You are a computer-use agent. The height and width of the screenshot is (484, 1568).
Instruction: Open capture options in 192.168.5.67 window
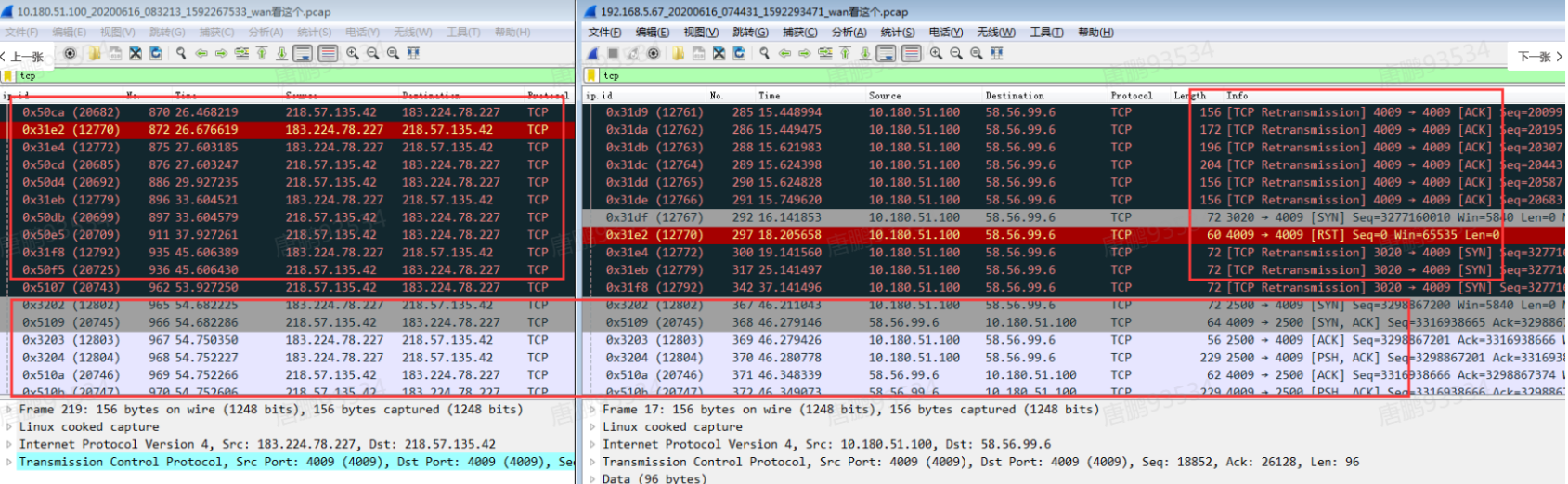coord(654,54)
